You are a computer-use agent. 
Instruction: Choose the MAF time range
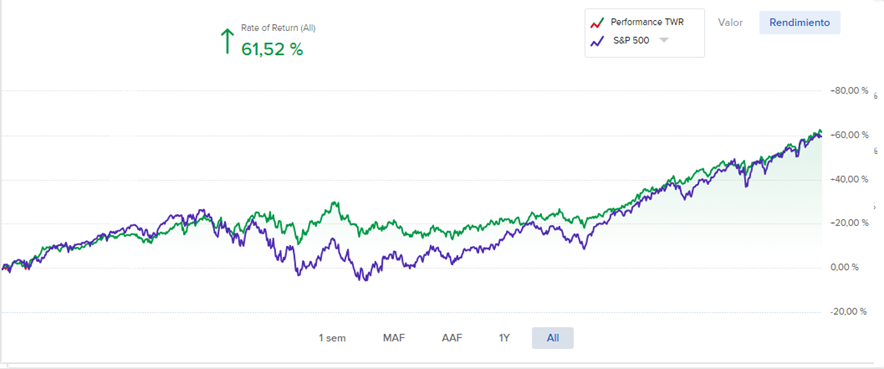point(394,338)
